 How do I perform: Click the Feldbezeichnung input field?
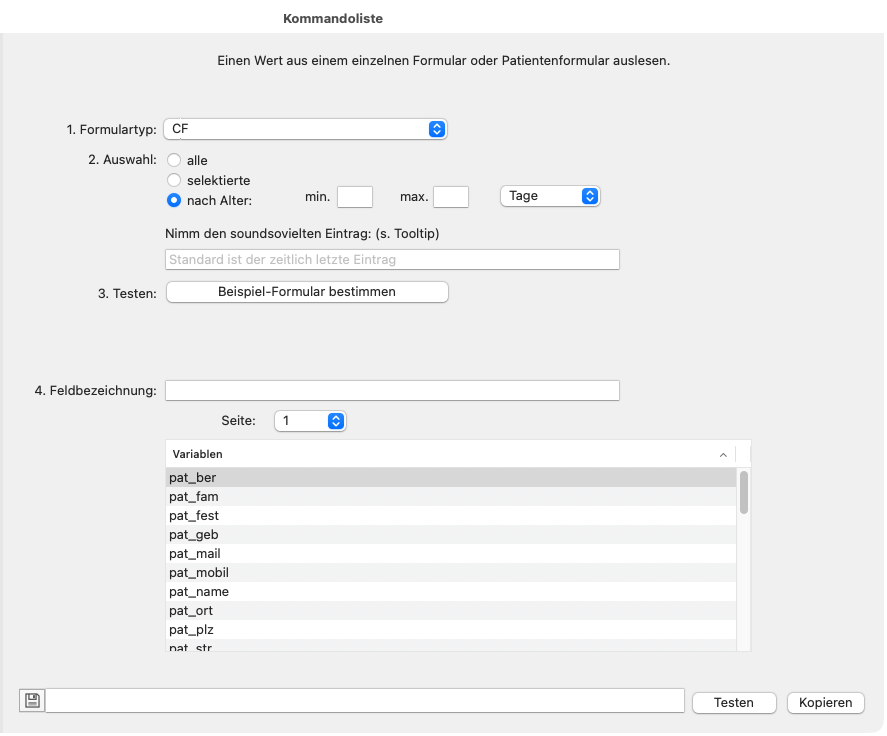coord(392,390)
